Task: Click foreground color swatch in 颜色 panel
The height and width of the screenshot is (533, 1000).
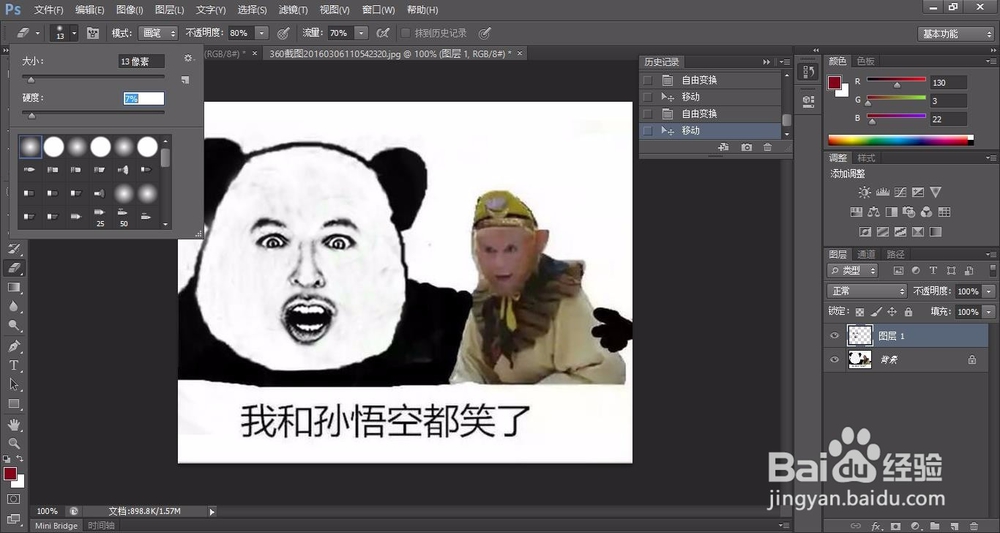Action: [x=834, y=82]
